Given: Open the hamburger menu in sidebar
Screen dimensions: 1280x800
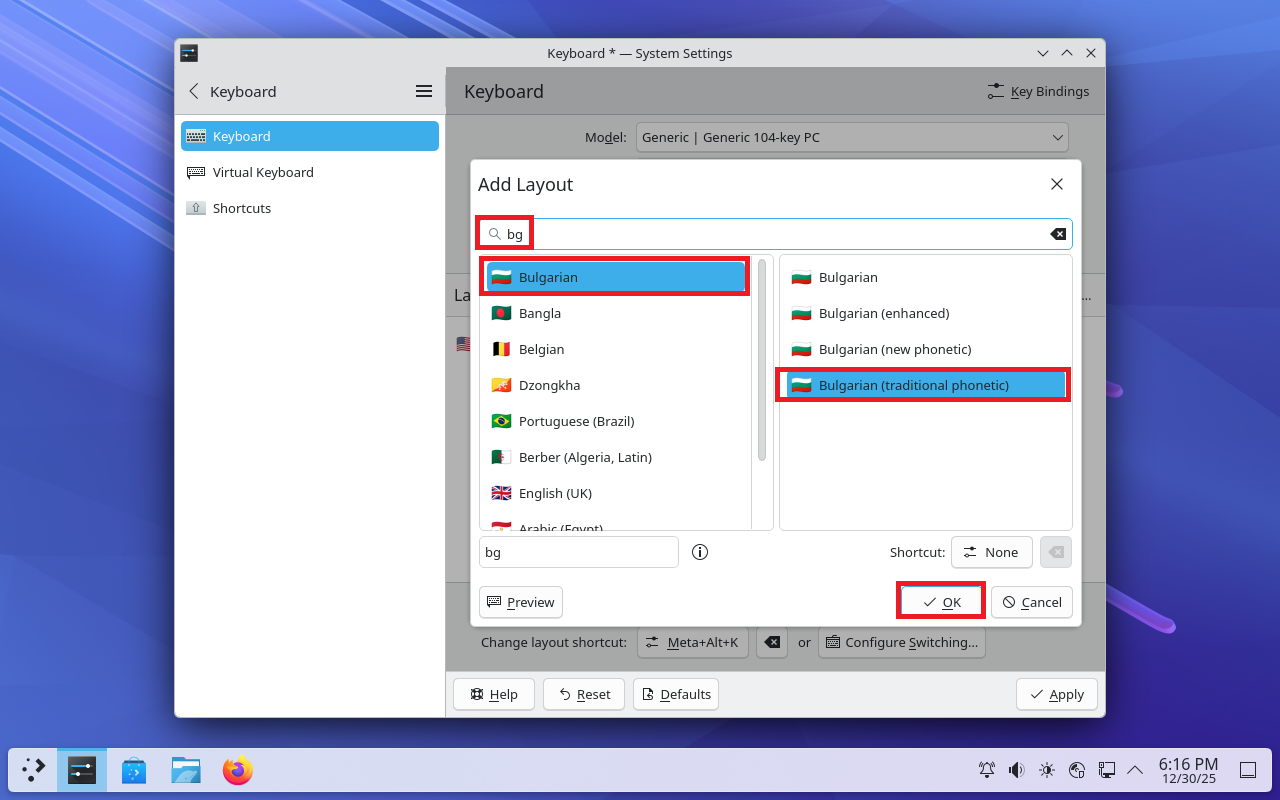Looking at the screenshot, I should coord(424,91).
